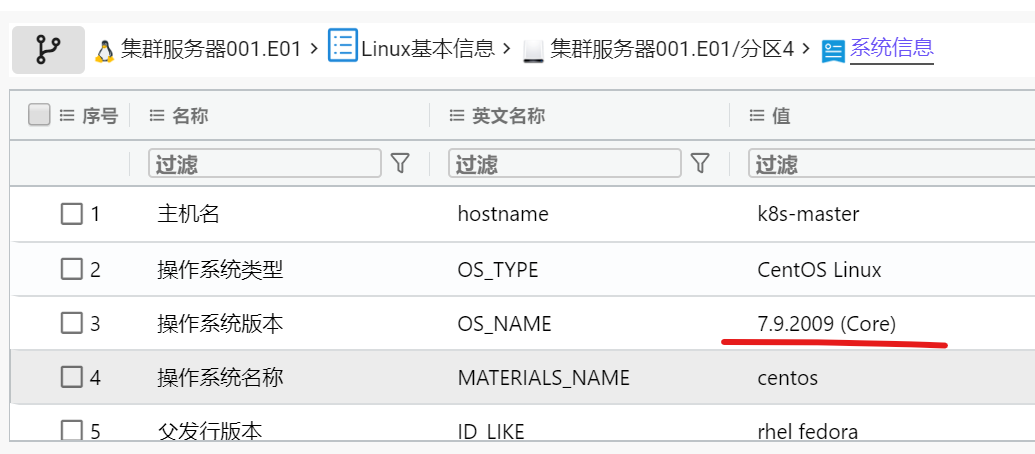
Task: Check the row 5 父发行版本 checkbox
Action: coord(71,430)
